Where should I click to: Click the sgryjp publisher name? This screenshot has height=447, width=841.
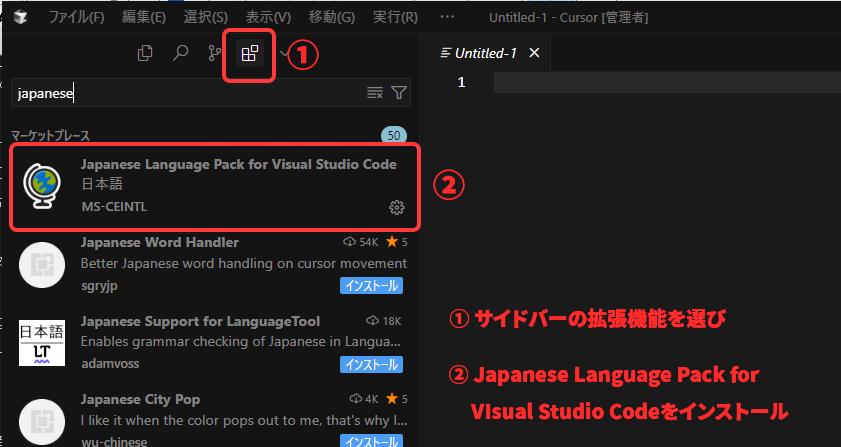[99, 285]
